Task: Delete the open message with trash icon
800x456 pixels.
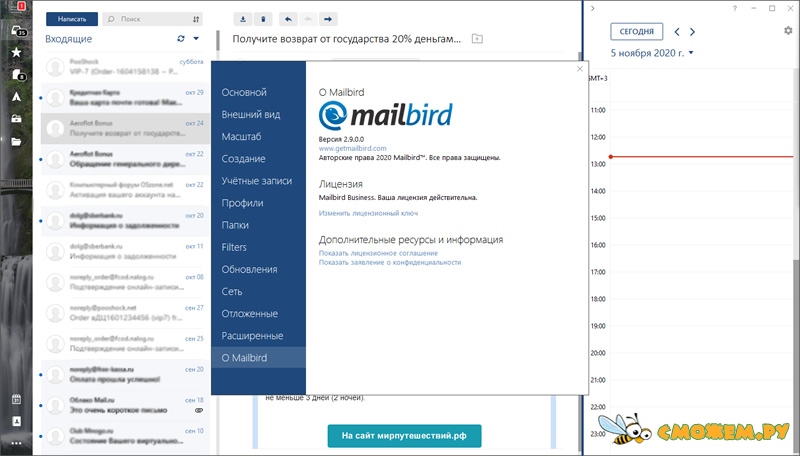Action: [x=263, y=19]
